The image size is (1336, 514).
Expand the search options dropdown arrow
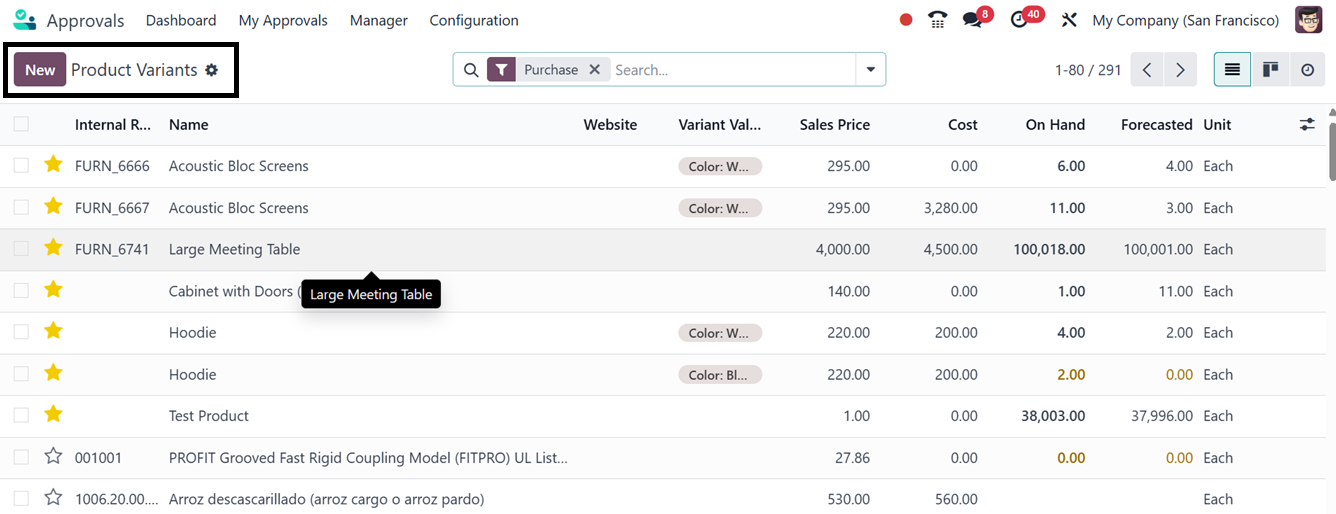871,70
